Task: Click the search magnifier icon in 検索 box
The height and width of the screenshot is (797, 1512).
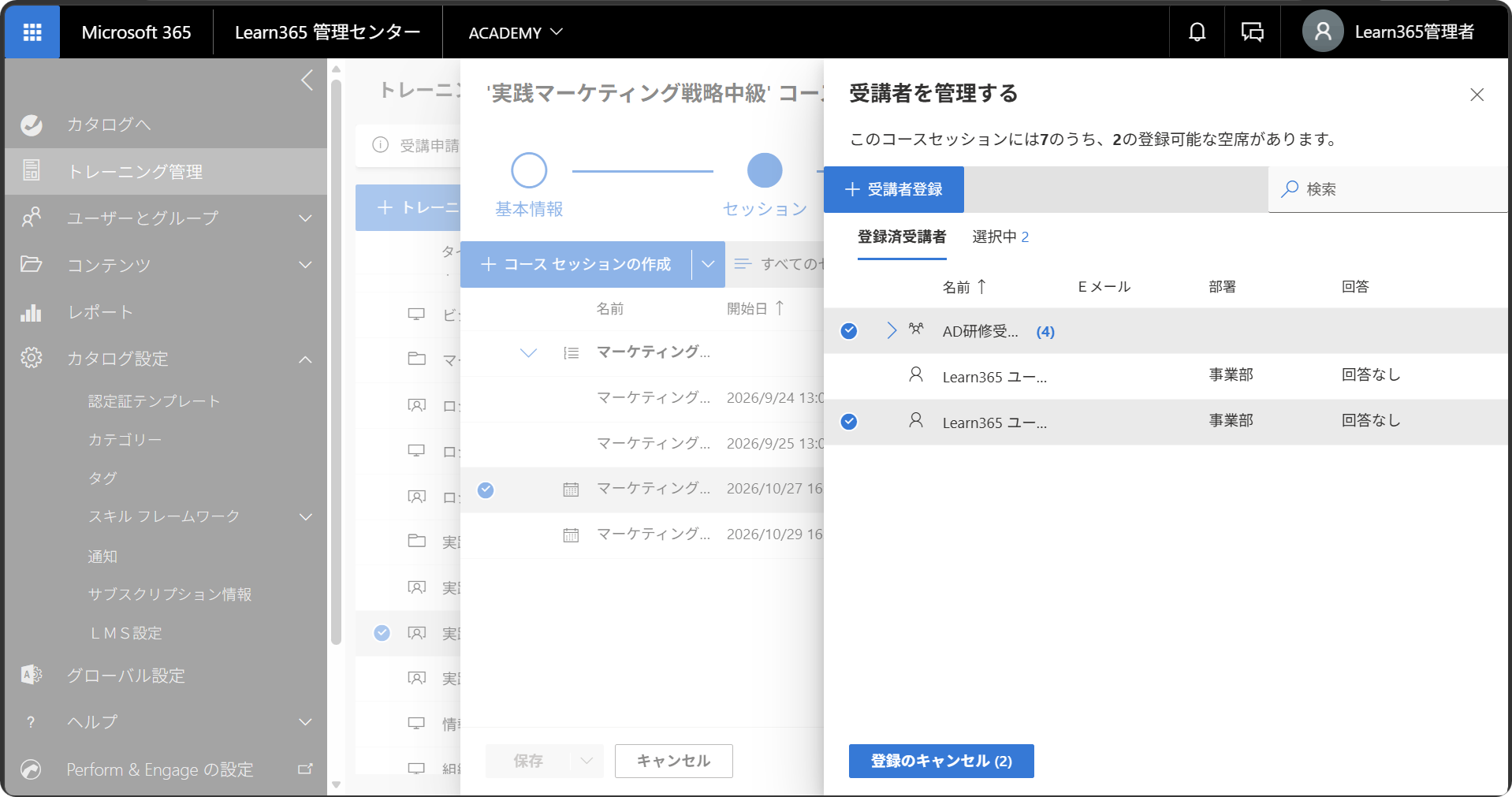Action: (x=1290, y=189)
